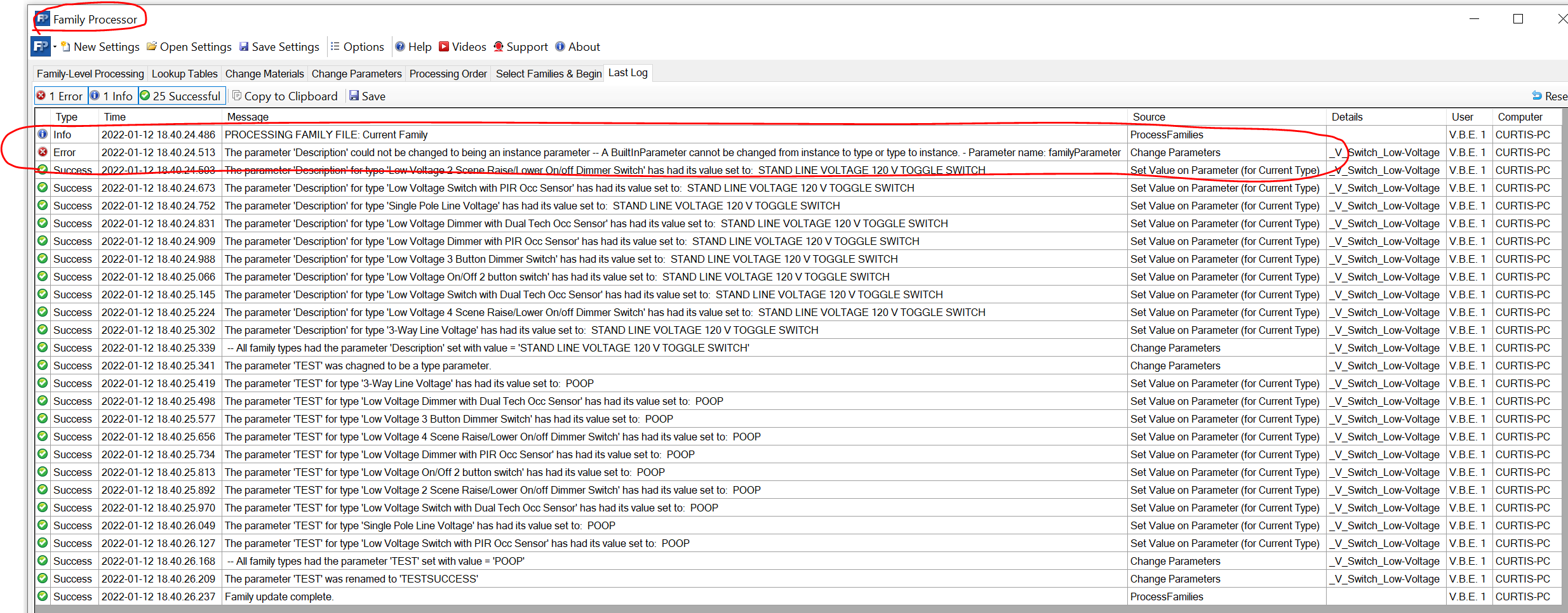The width and height of the screenshot is (1568, 613).
Task: Open the dropdown arrow beside the FP button
Action: [x=56, y=46]
